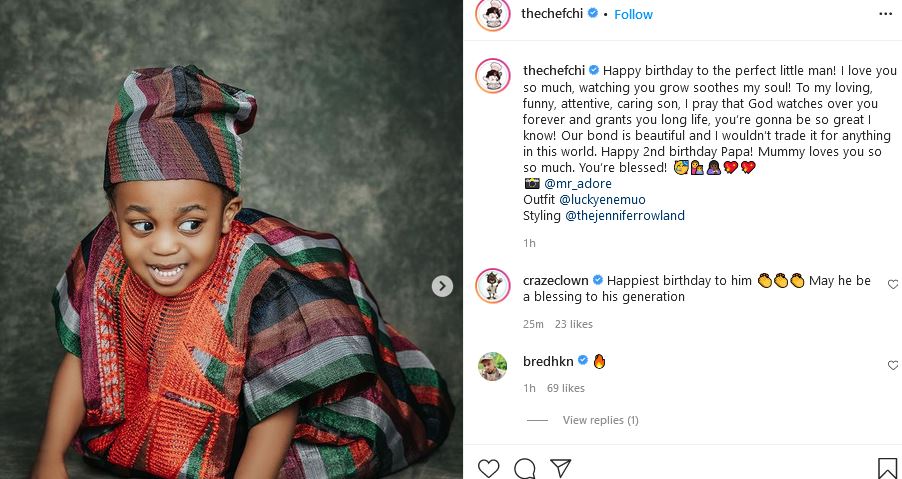This screenshot has height=479, width=902.
Task: Open crazeclown's profile avatar
Action: (493, 286)
